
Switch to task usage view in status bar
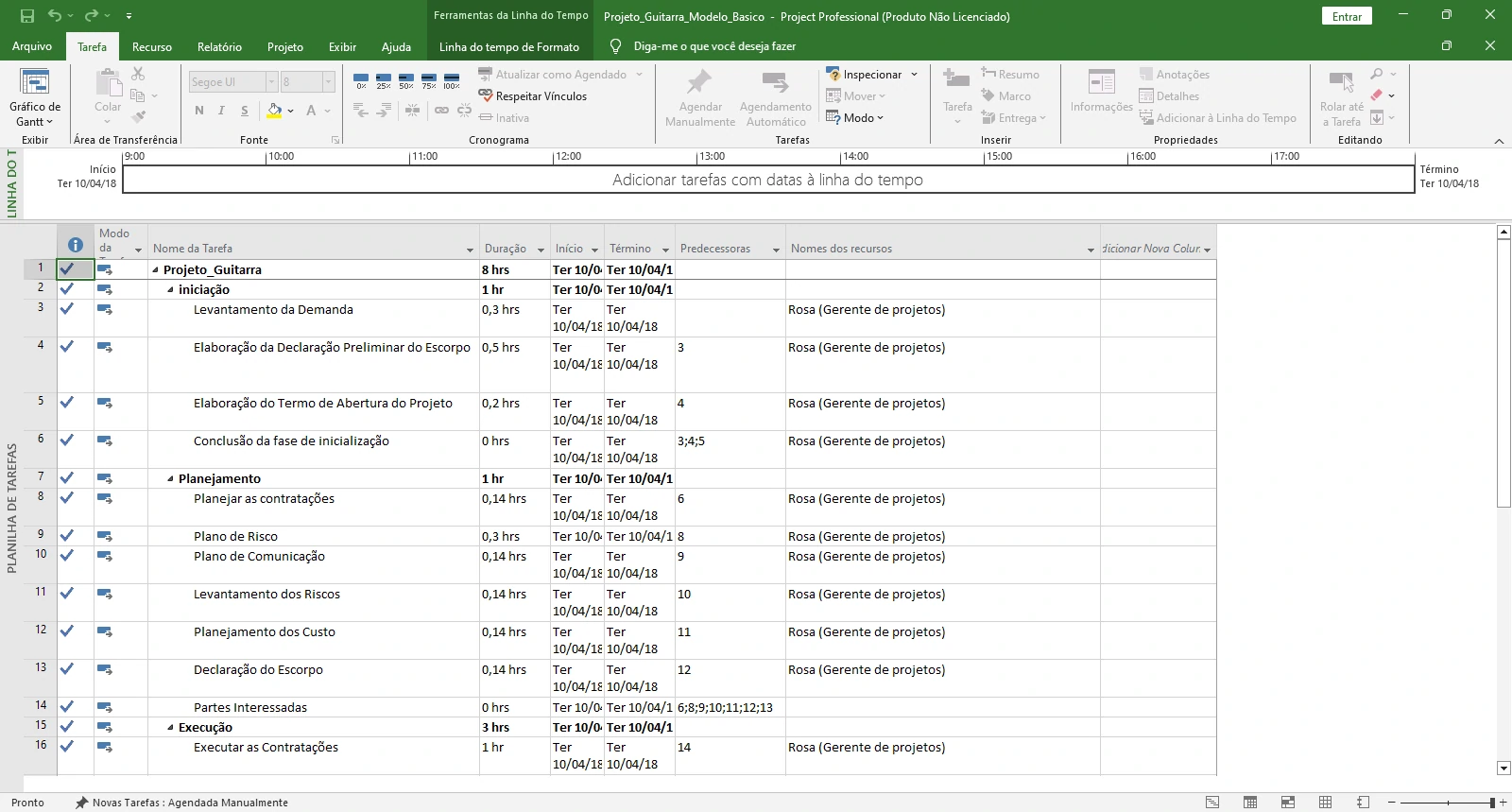tap(1250, 803)
